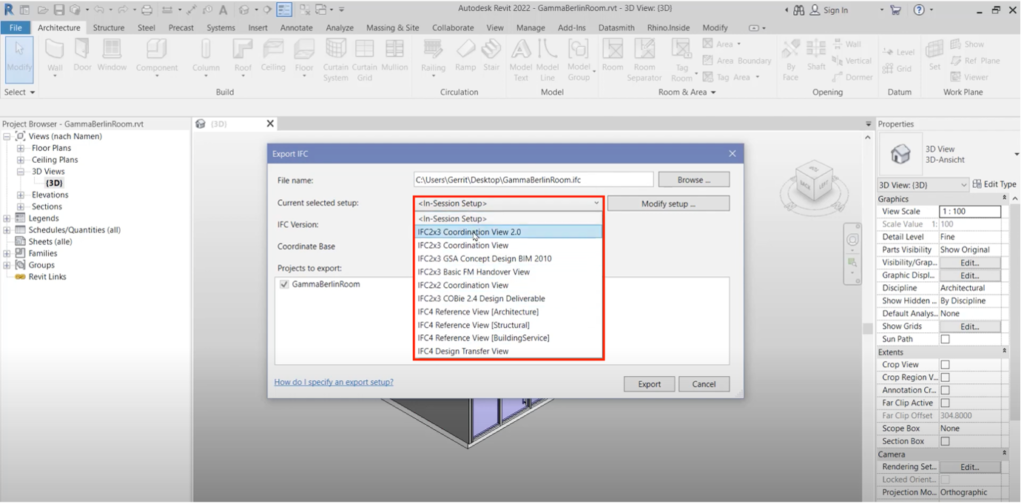Select the Railing tool icon

click(x=433, y=49)
